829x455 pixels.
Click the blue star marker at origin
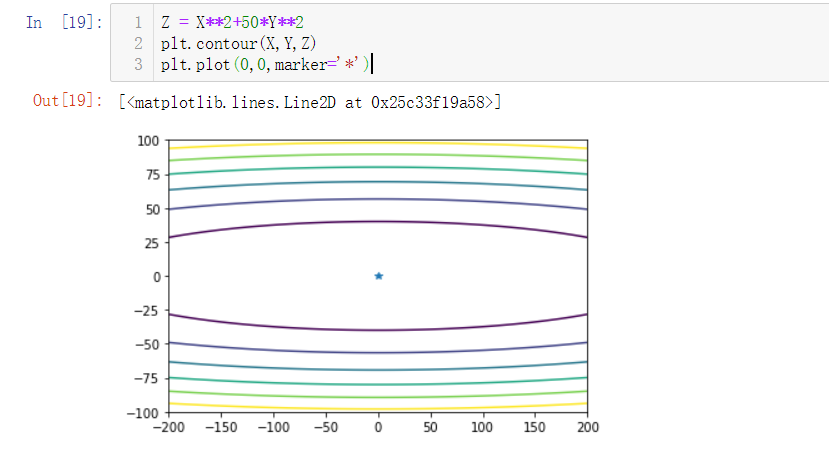379,276
